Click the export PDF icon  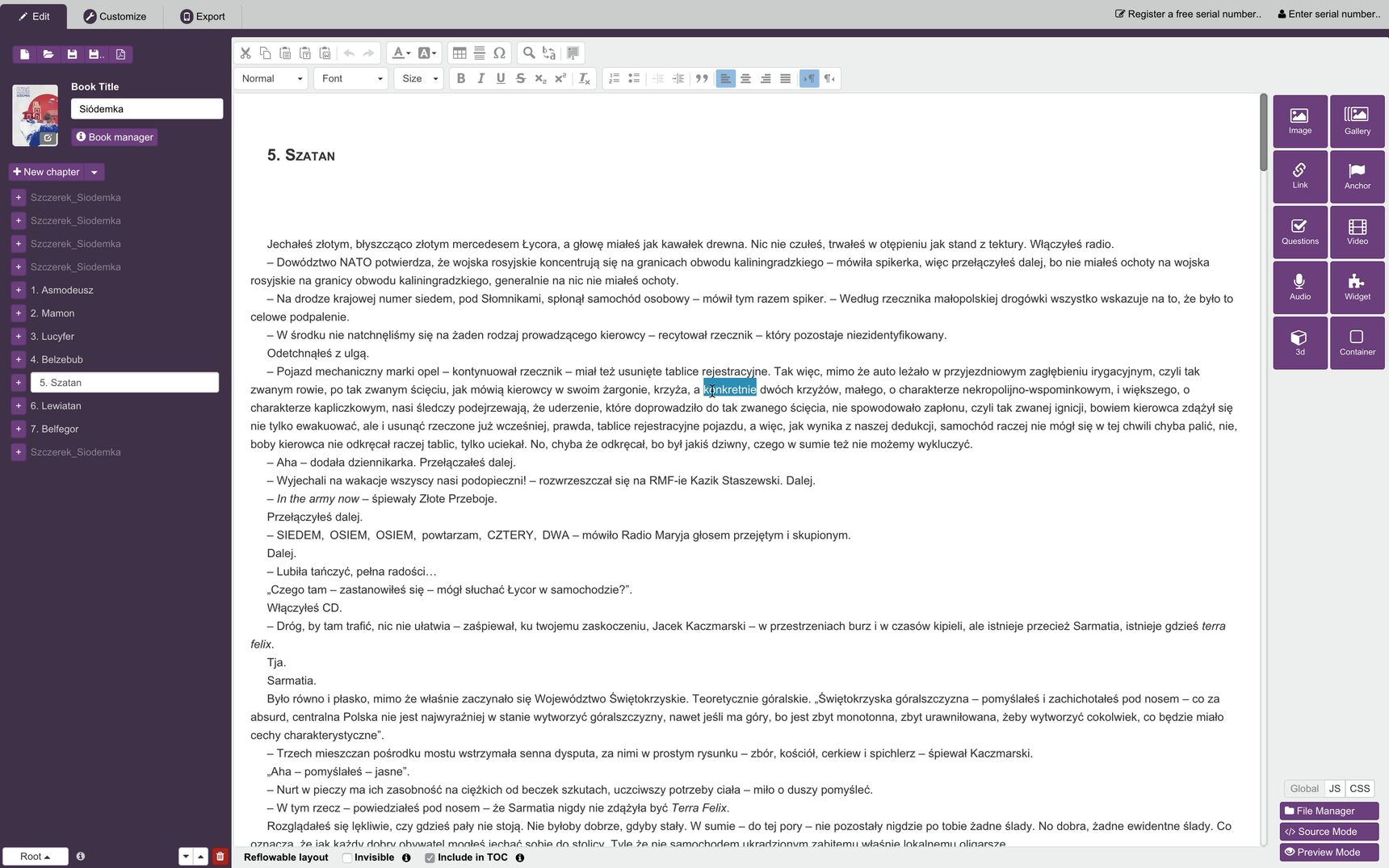click(x=120, y=54)
